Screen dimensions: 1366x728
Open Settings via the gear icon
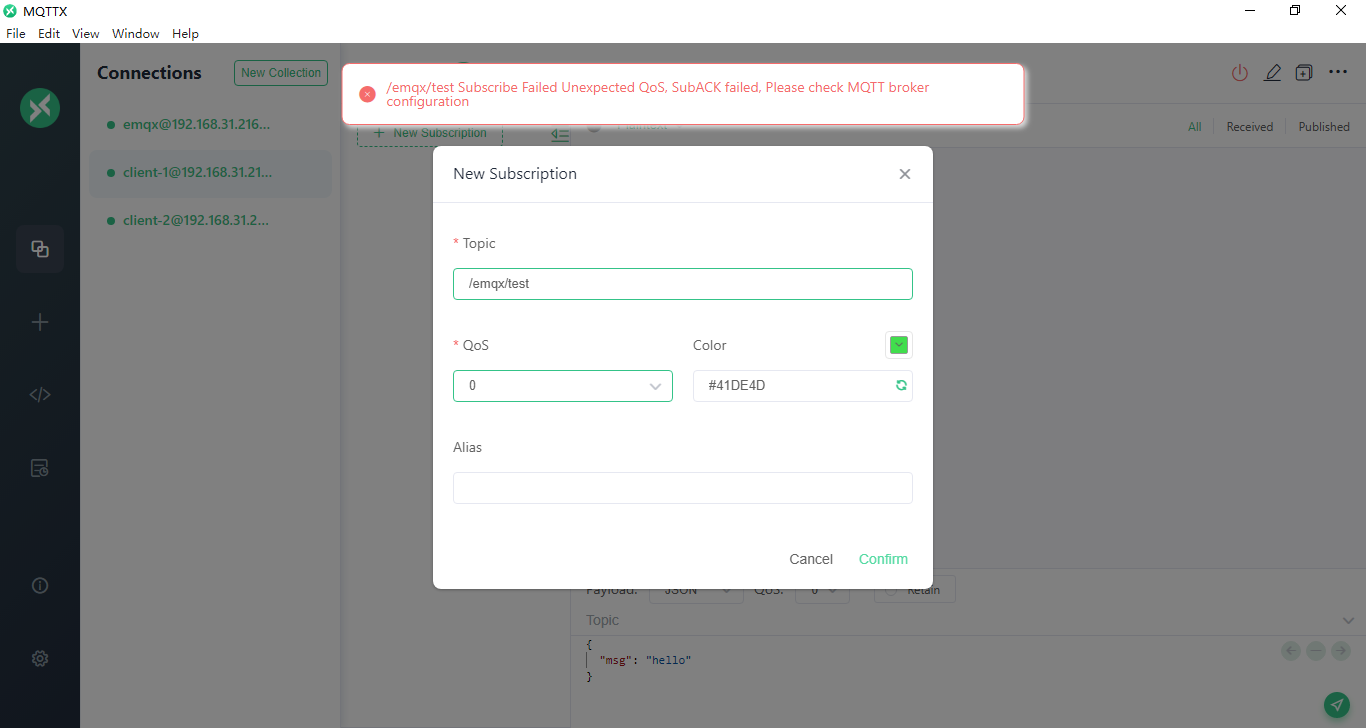tap(40, 659)
